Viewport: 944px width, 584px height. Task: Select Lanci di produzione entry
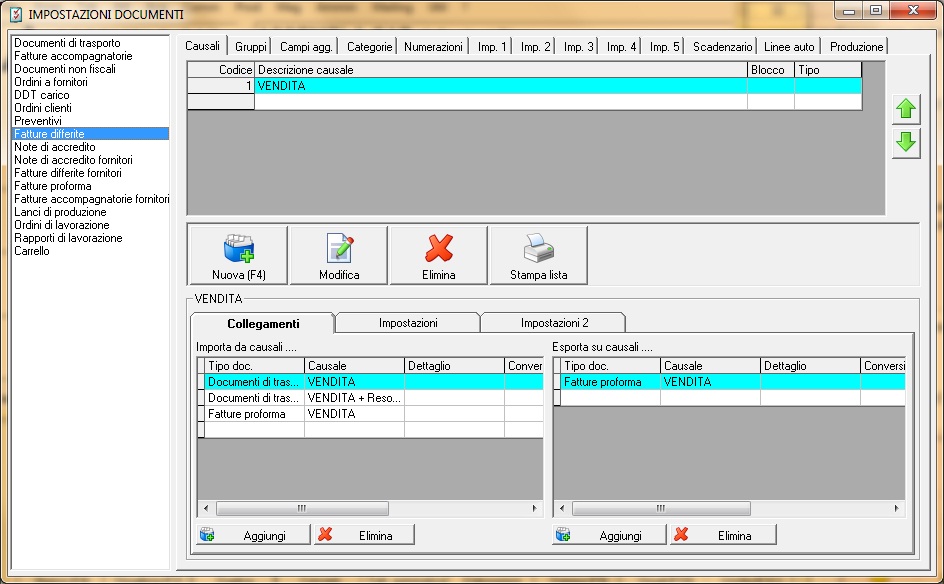[x=90, y=212]
